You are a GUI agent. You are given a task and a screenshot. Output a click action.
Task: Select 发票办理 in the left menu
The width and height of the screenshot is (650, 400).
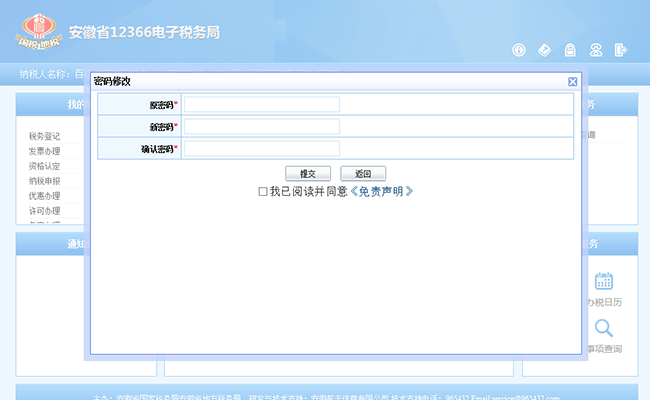(x=45, y=151)
